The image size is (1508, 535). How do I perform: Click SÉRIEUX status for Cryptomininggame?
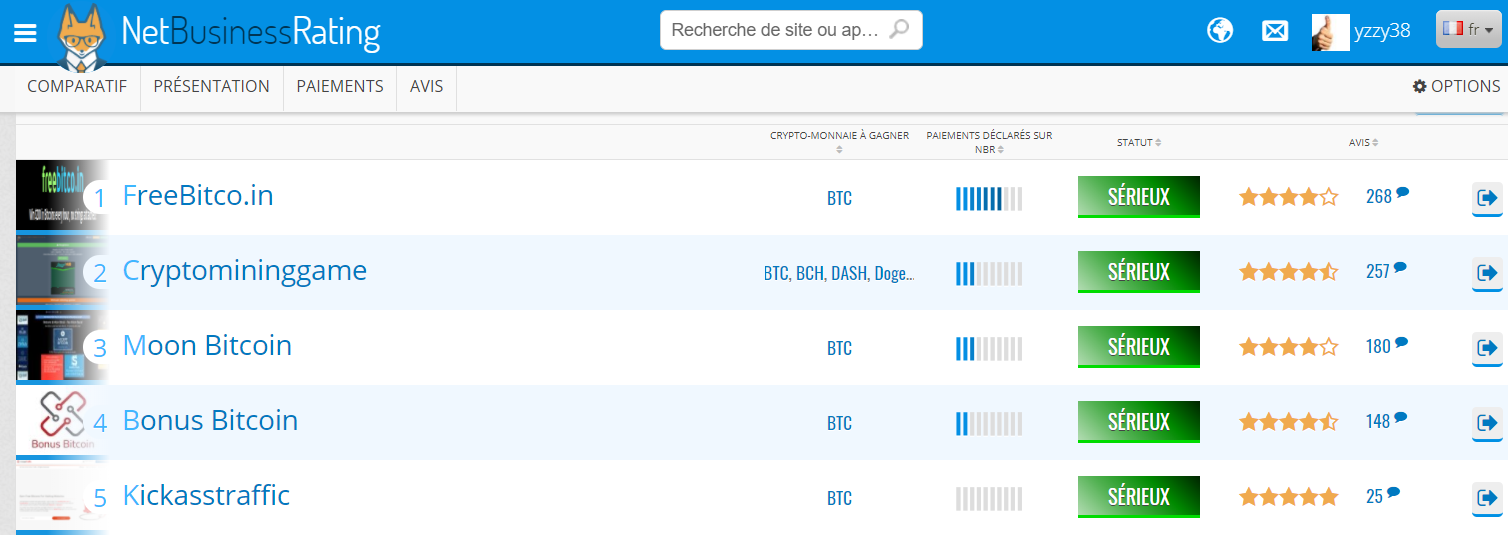pos(1139,272)
